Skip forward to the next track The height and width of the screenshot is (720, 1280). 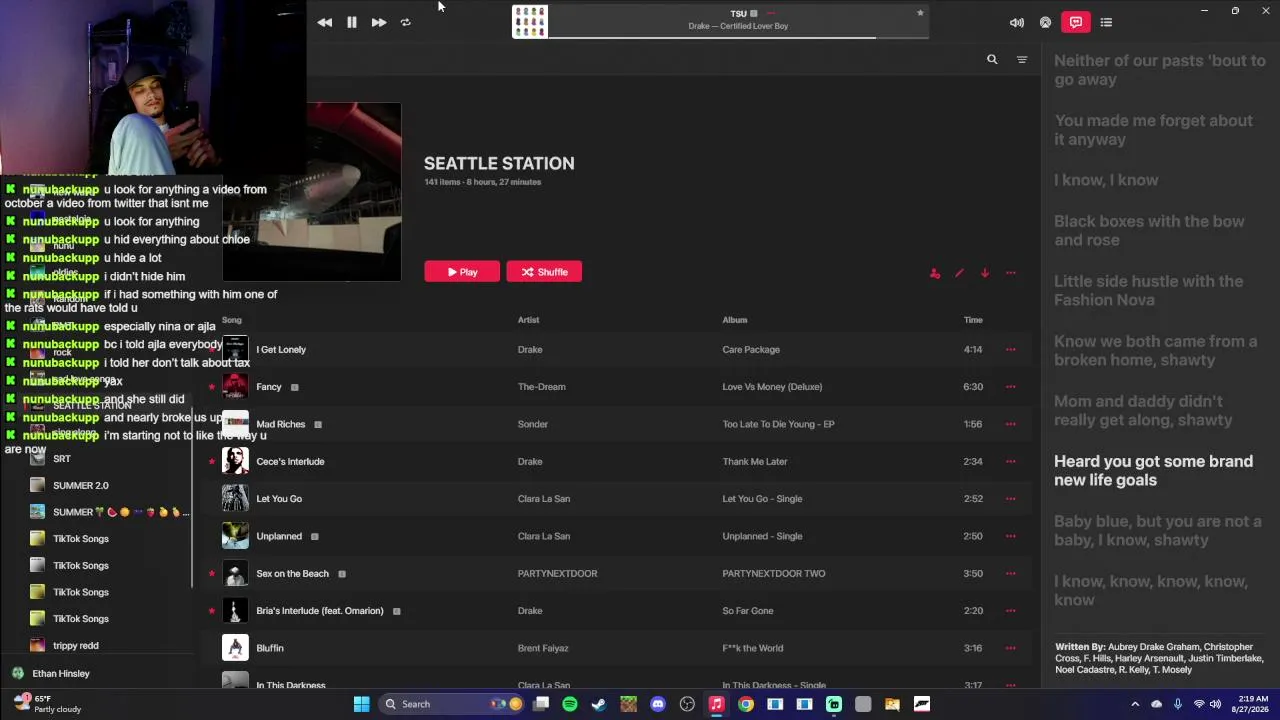coord(379,22)
